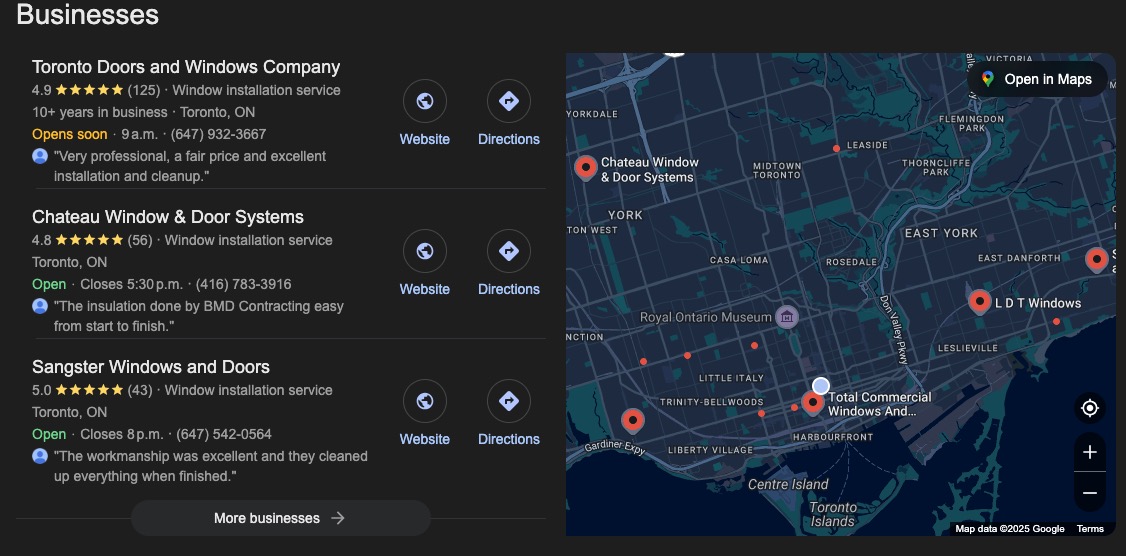Image resolution: width=1126 pixels, height=556 pixels.
Task: Click the cut-off pin near East Danforth
Action: [1097, 259]
